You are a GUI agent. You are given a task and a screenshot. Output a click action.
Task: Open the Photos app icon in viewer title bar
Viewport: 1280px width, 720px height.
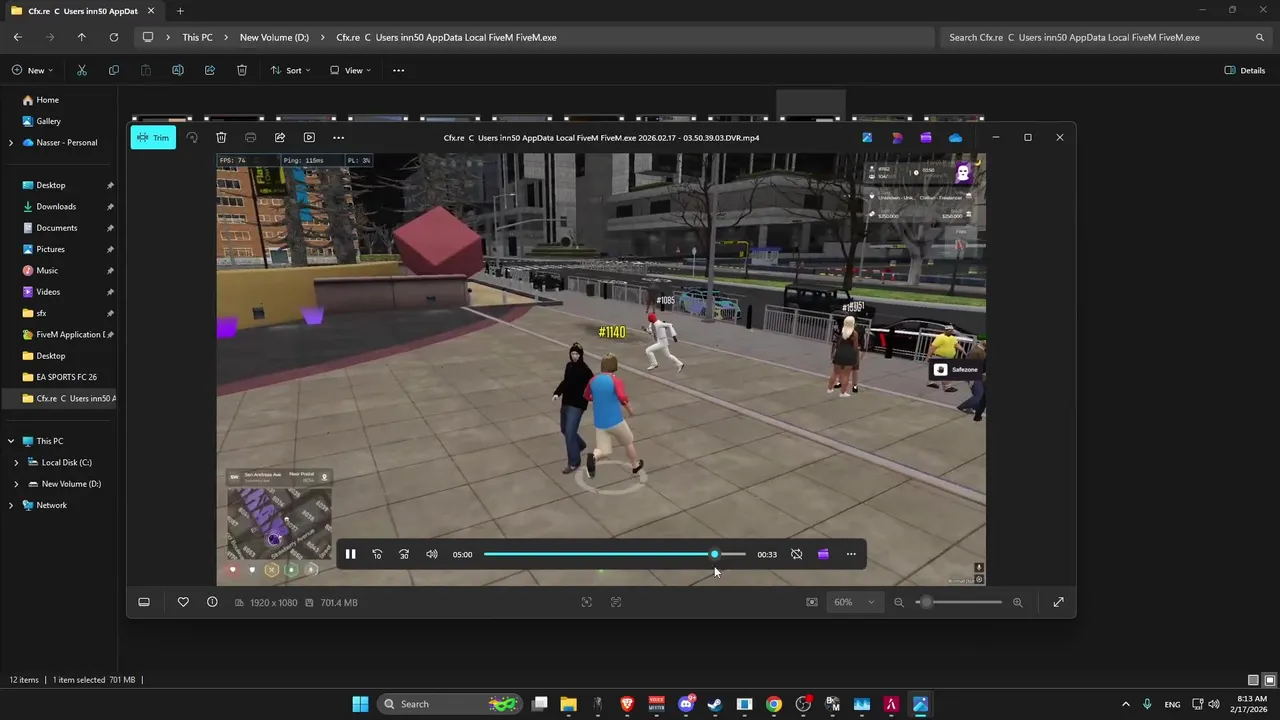[x=867, y=137]
